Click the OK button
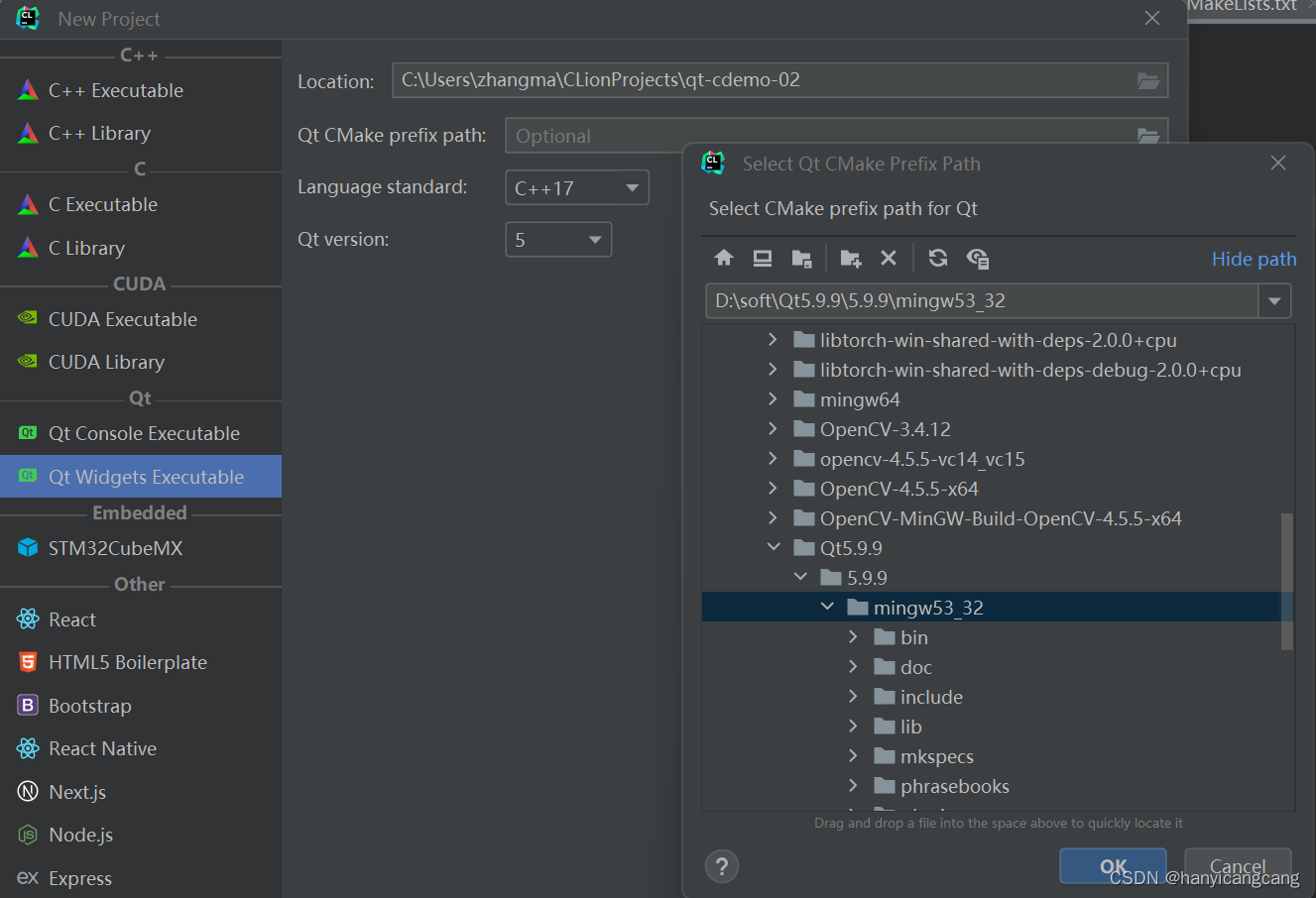 pos(1111,865)
